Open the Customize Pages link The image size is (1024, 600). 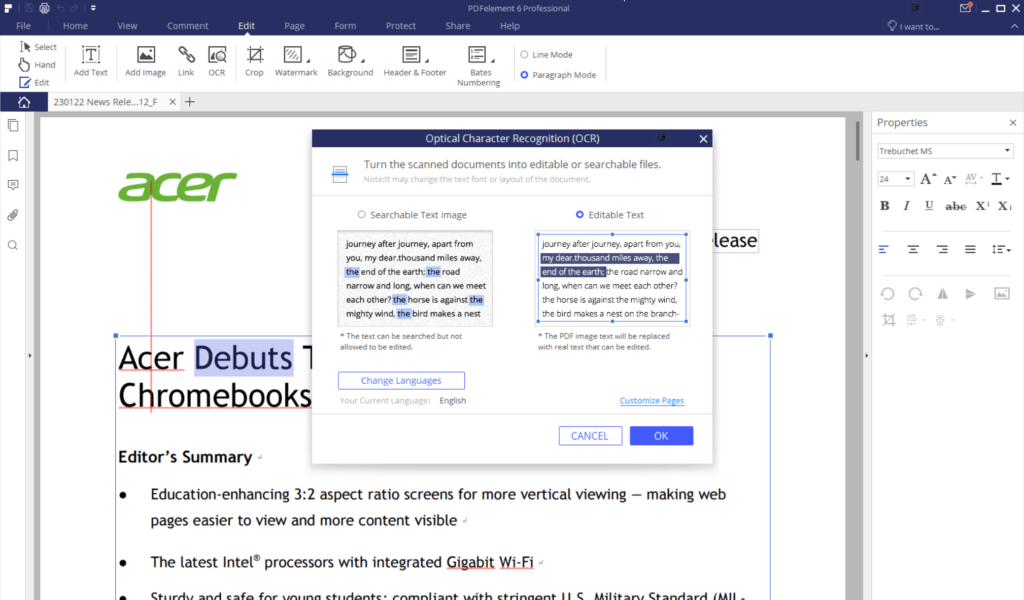(x=651, y=401)
